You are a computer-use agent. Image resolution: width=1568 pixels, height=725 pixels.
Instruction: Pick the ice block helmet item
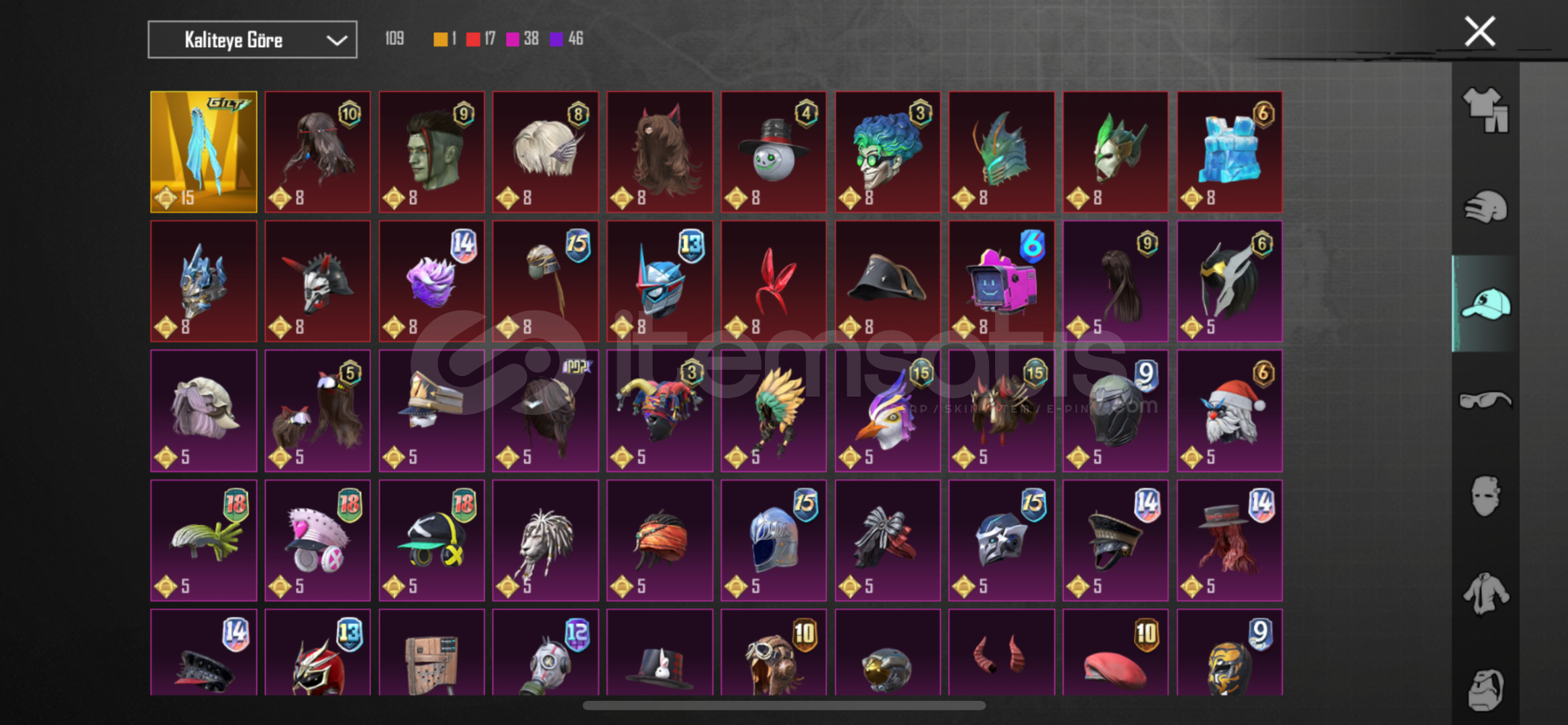click(x=1229, y=152)
